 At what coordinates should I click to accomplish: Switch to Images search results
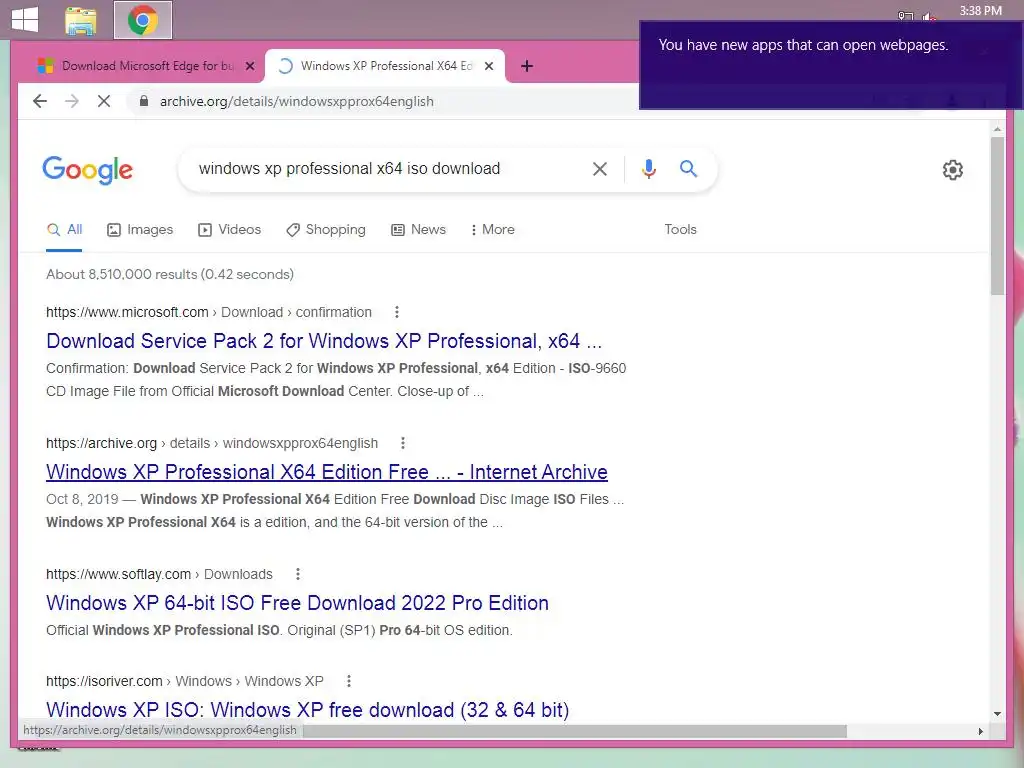(x=140, y=229)
